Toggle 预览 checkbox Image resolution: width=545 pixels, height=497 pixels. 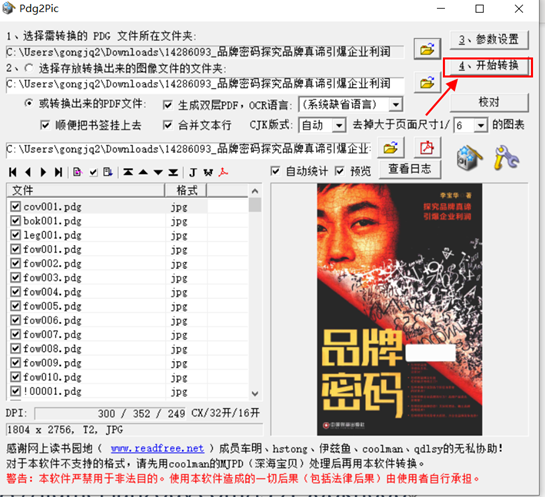[x=340, y=171]
